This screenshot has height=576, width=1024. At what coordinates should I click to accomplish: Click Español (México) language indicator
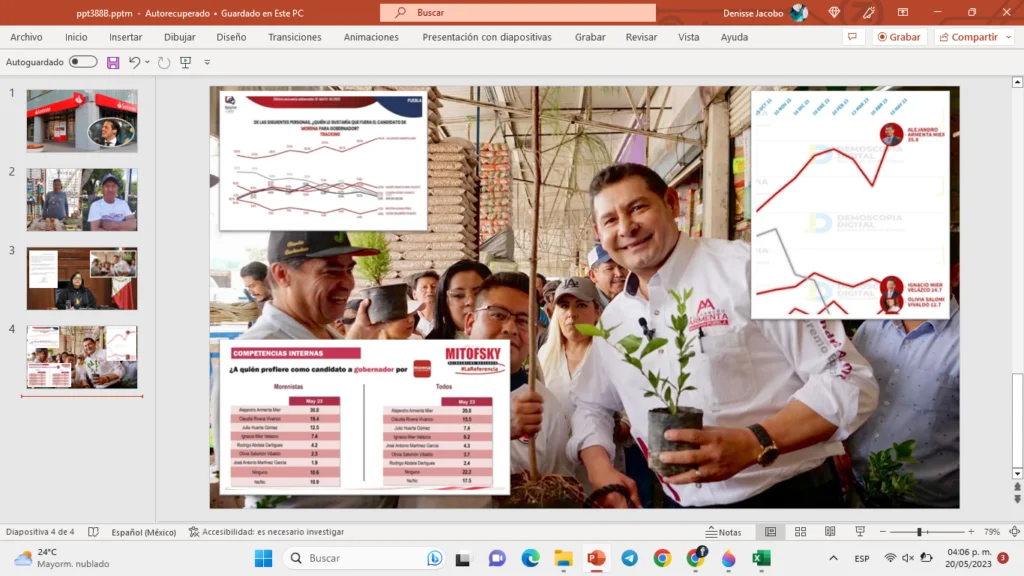tap(144, 532)
